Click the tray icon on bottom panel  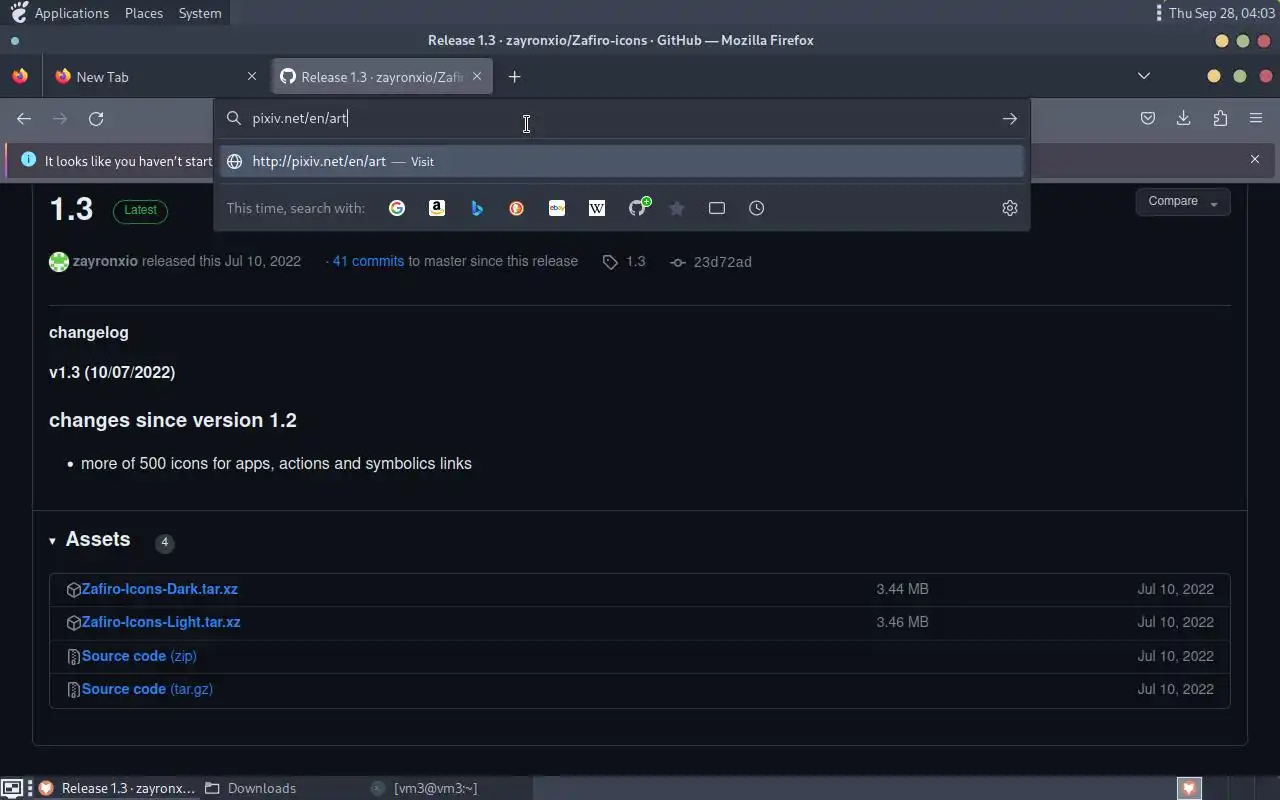click(1189, 788)
